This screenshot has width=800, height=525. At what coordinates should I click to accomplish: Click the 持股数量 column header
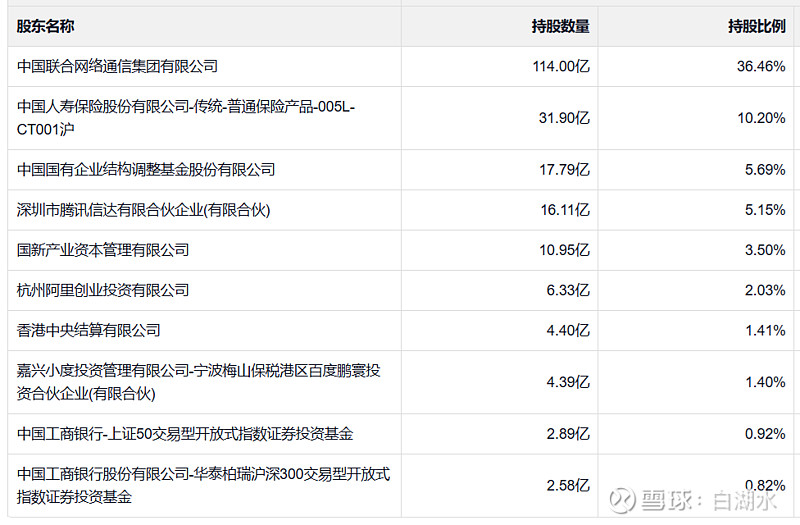point(560,26)
